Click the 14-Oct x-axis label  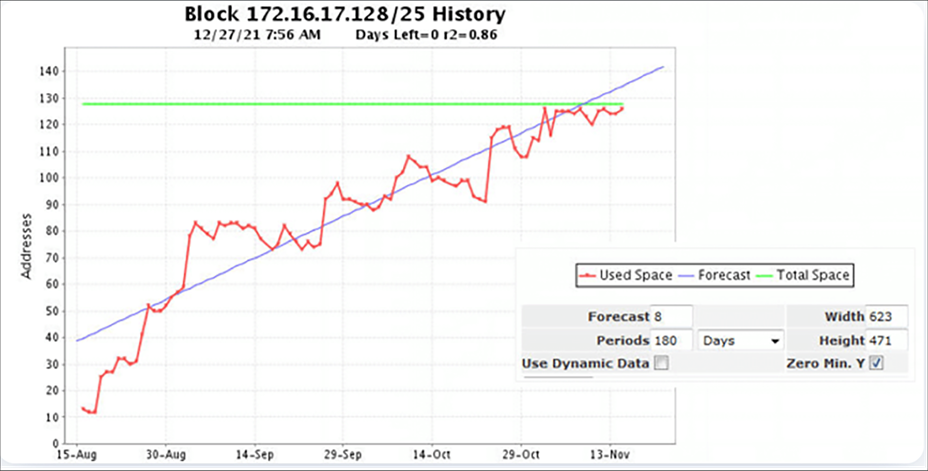[x=433, y=454]
